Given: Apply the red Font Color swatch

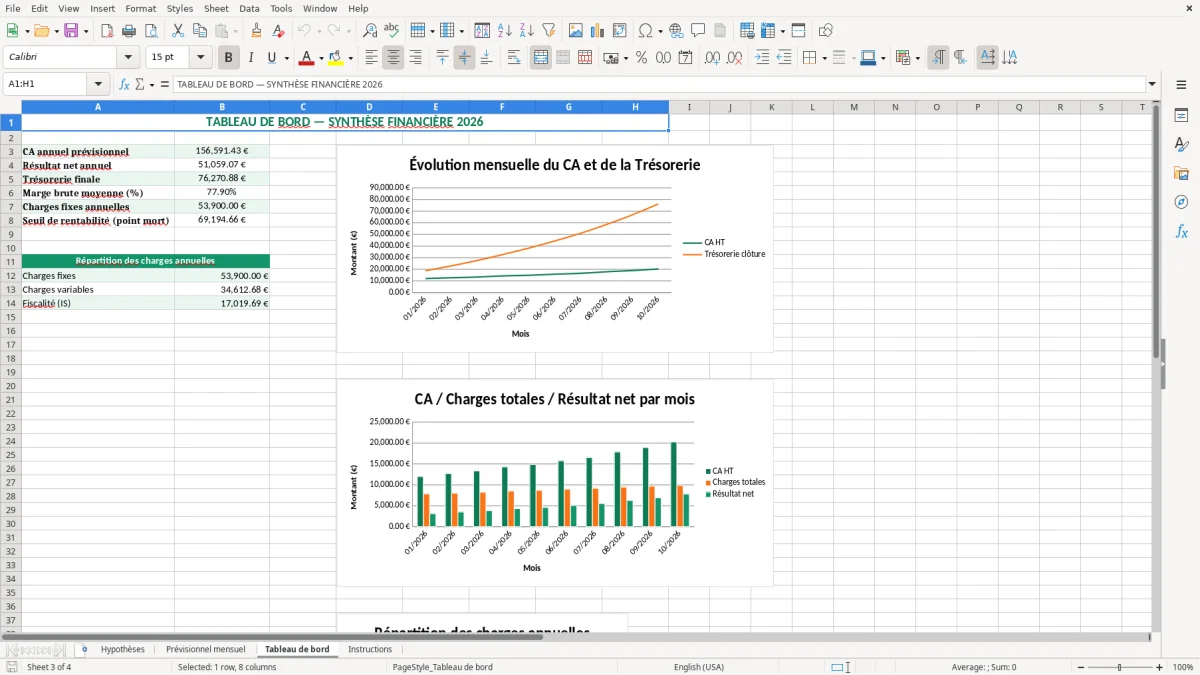Looking at the screenshot, I should 307,58.
